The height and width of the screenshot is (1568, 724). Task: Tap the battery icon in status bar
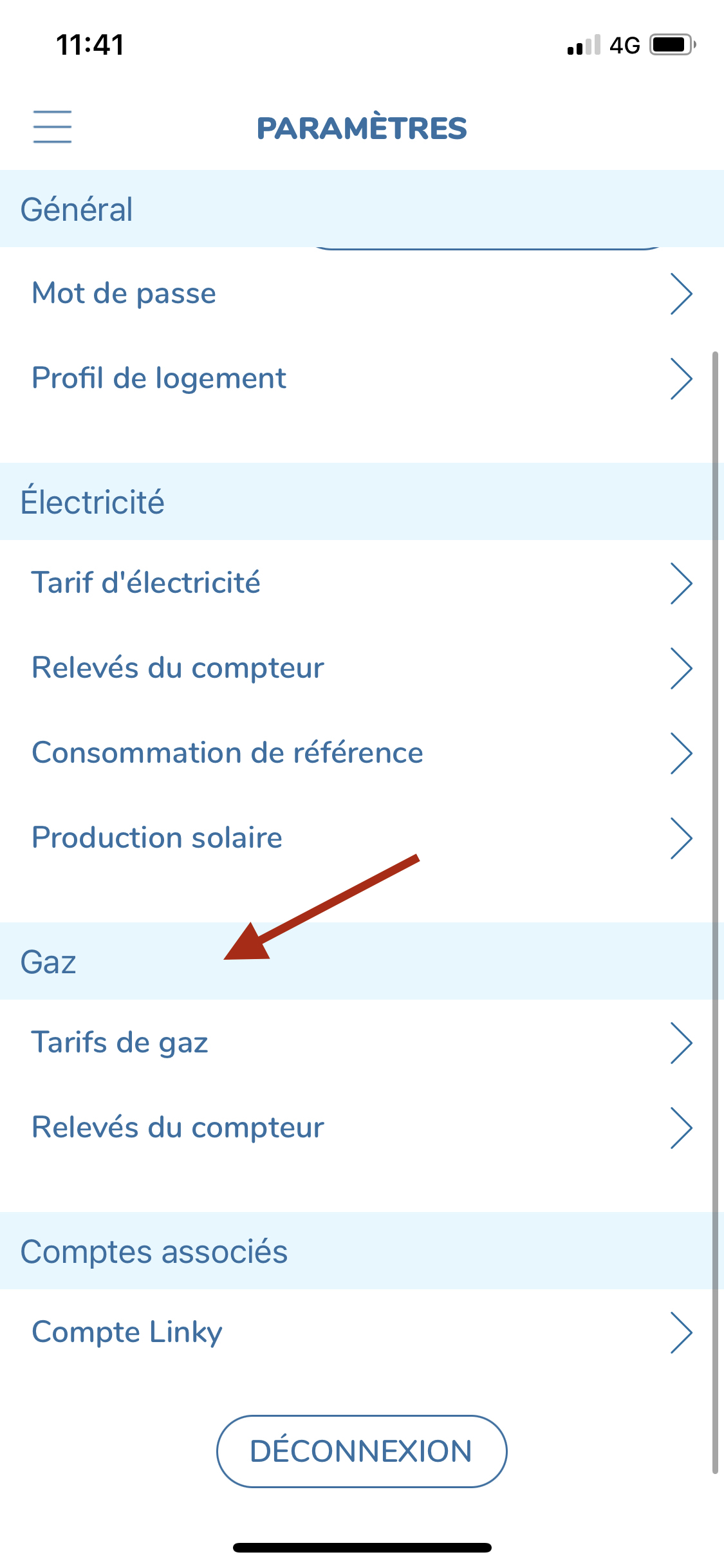673,45
